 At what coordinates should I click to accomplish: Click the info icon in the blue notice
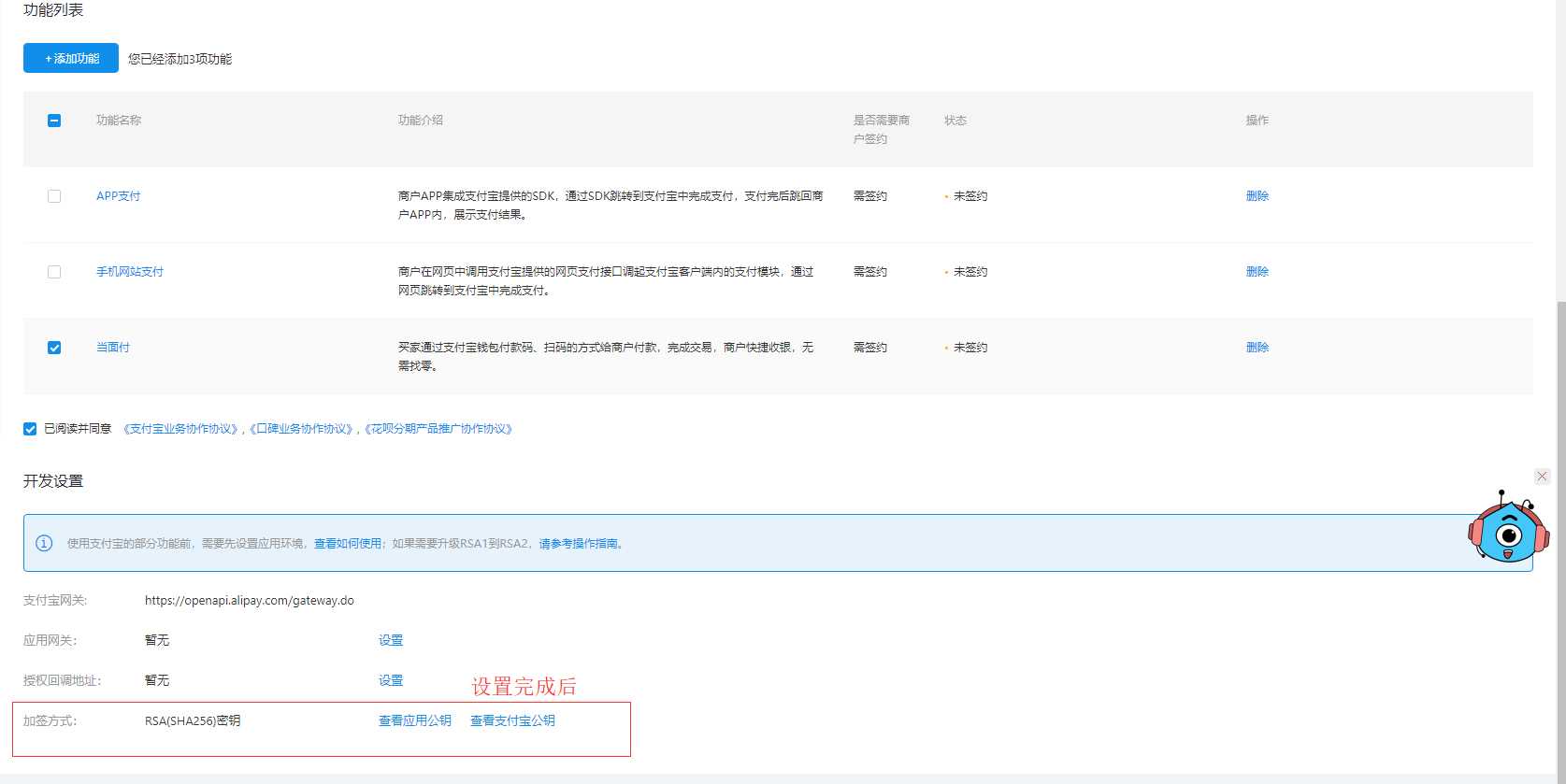point(44,544)
